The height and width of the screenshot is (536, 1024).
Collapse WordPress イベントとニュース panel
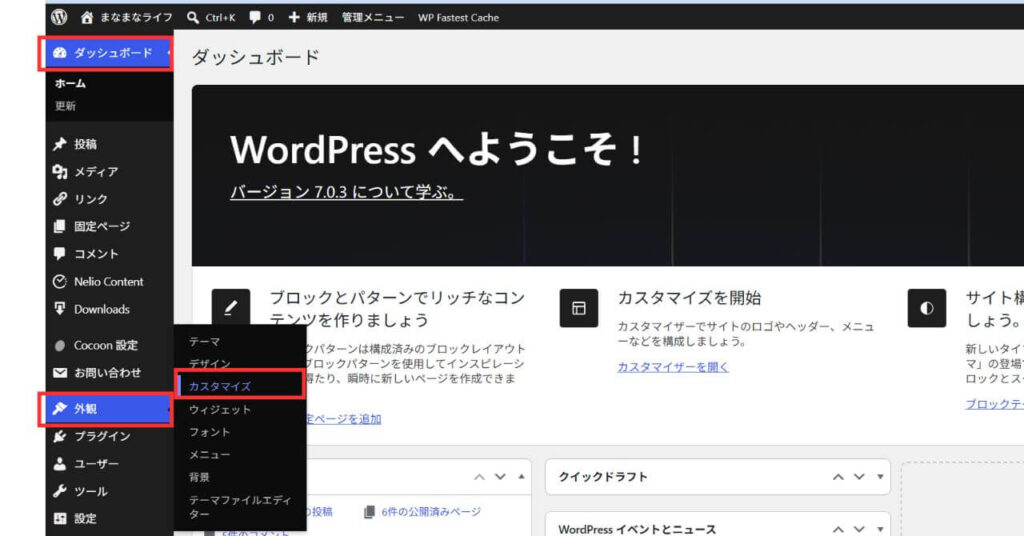880,529
